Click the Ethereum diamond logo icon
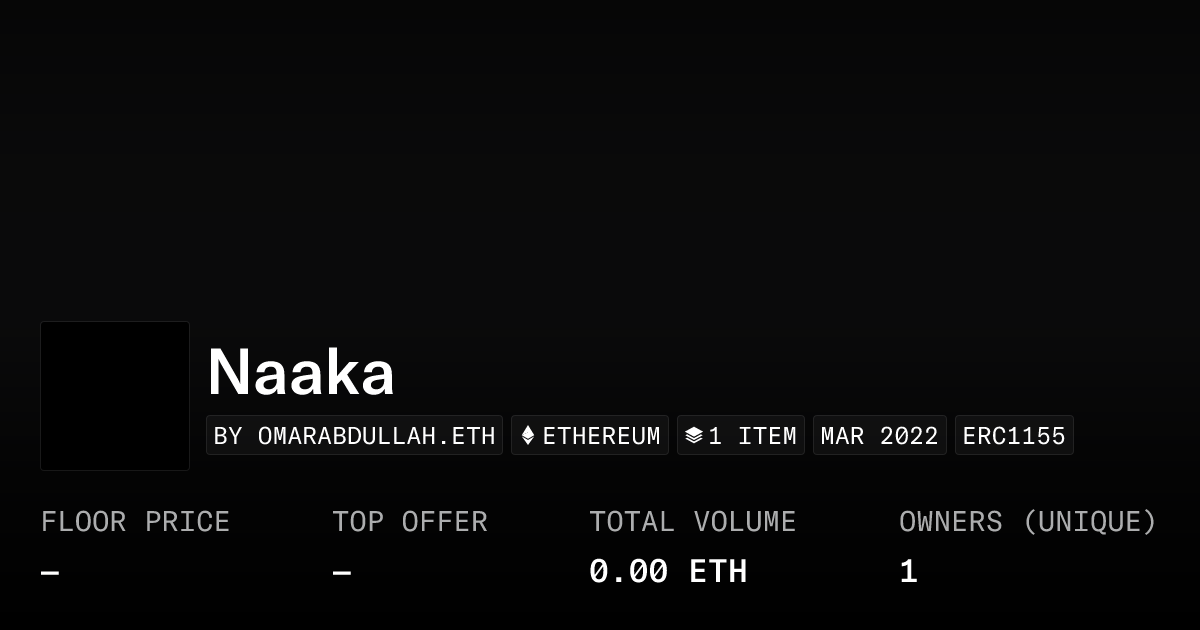The image size is (1200, 630). tap(528, 436)
